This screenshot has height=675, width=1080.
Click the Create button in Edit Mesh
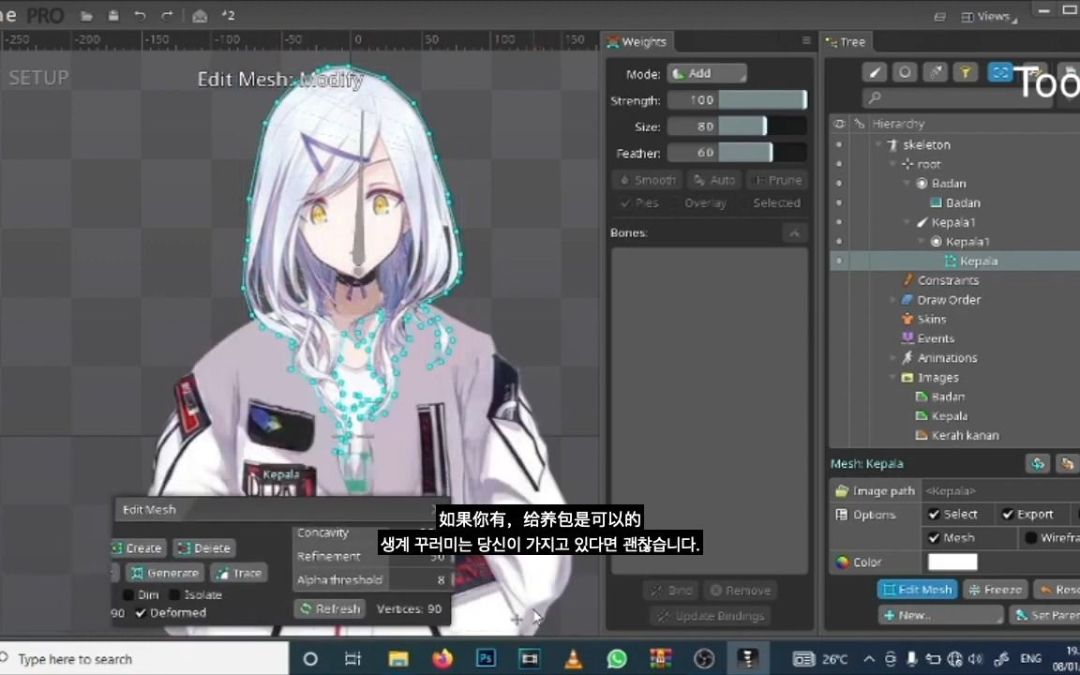138,548
